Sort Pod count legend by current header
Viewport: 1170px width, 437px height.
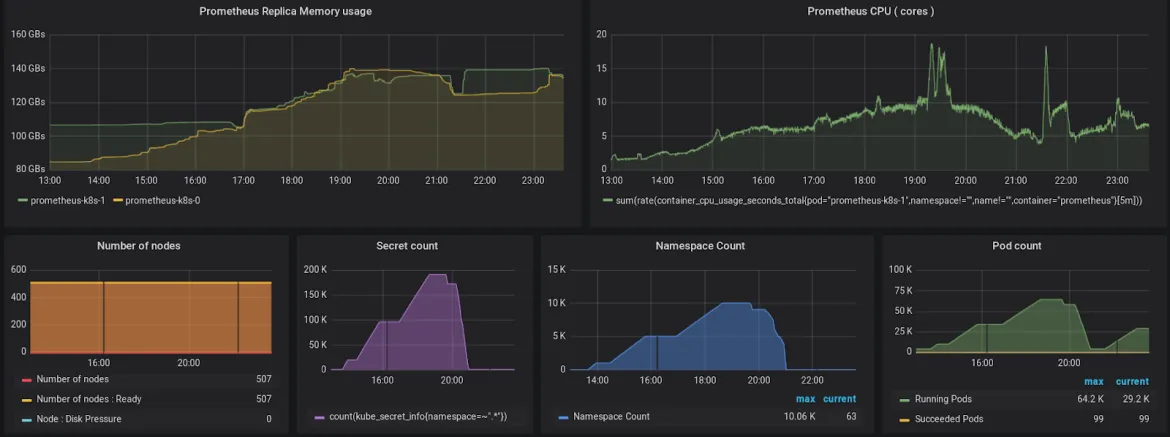[x=1132, y=382]
